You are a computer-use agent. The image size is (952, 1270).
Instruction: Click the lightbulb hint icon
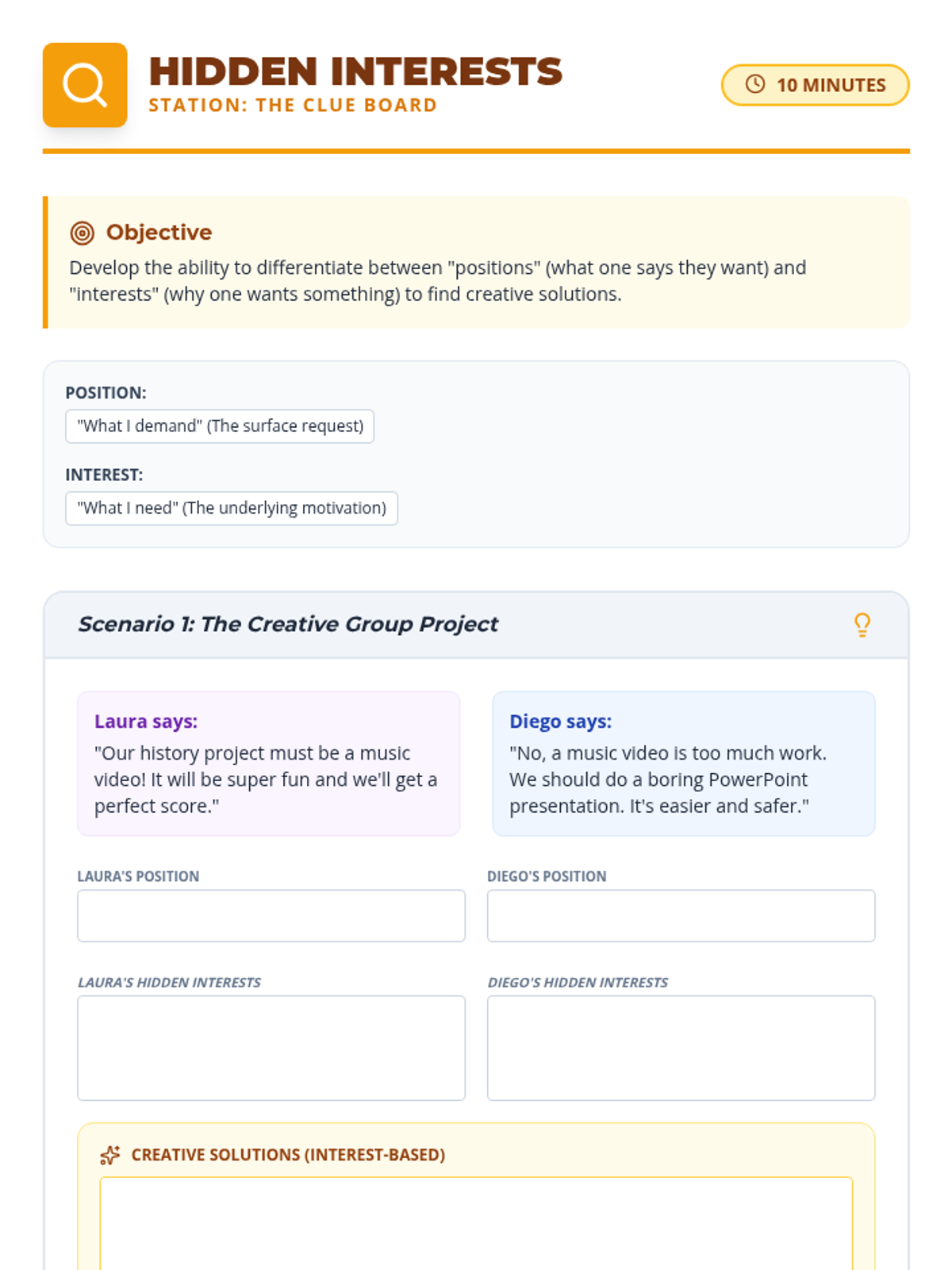862,625
